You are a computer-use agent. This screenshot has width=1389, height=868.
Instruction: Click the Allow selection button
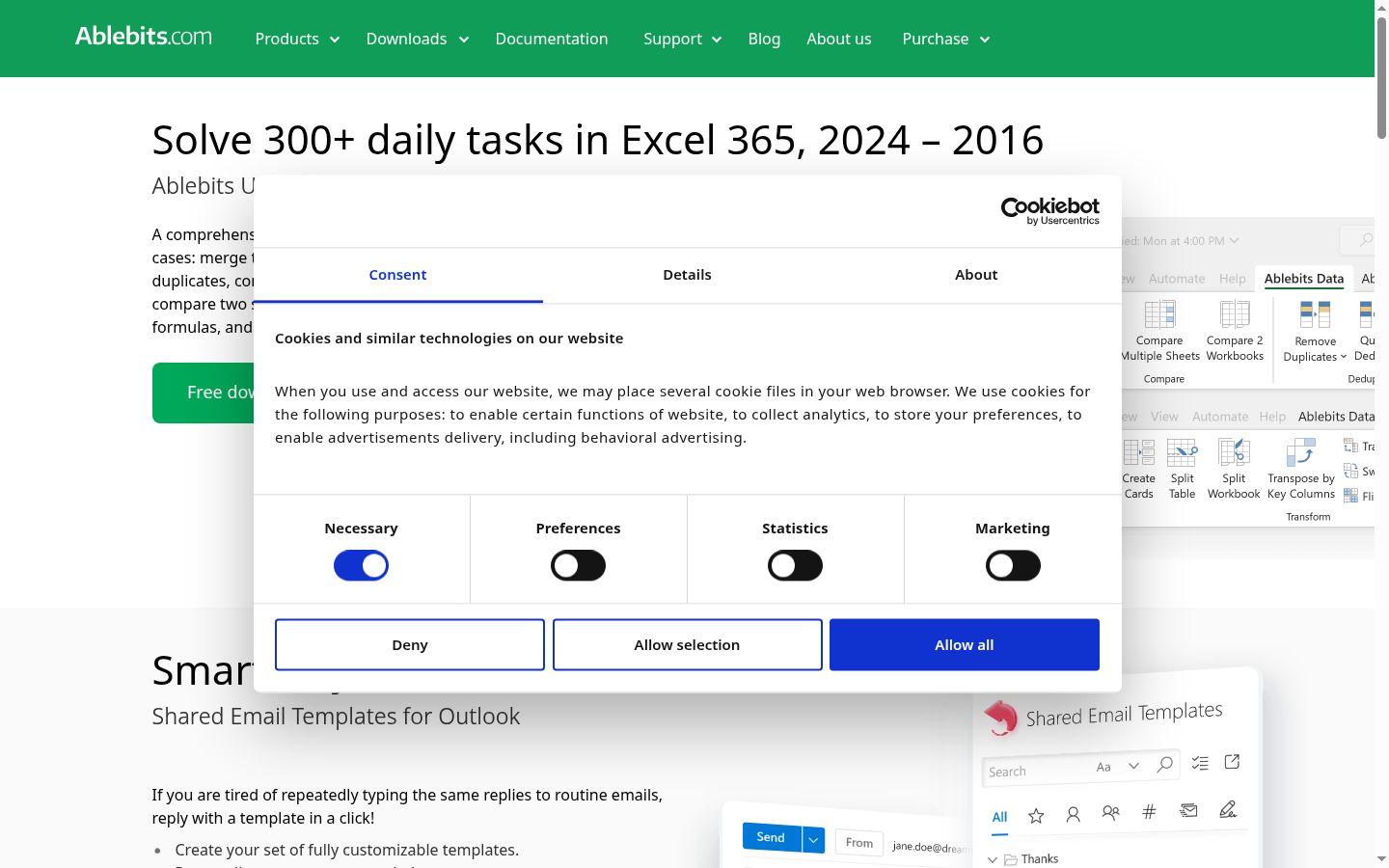point(687,644)
